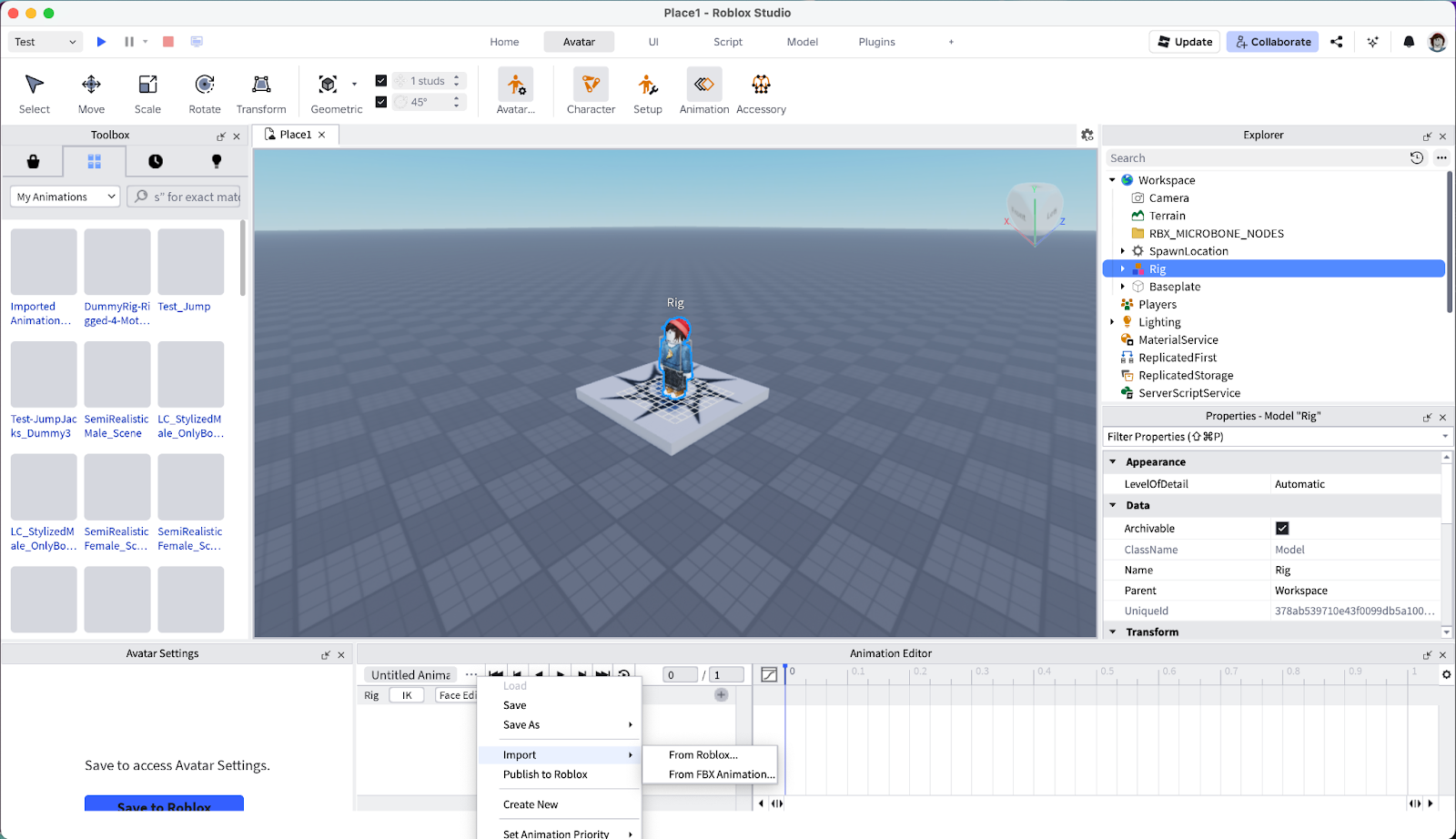1456x839 pixels.
Task: Expand the Rig item in Explorer
Action: coord(1123,269)
